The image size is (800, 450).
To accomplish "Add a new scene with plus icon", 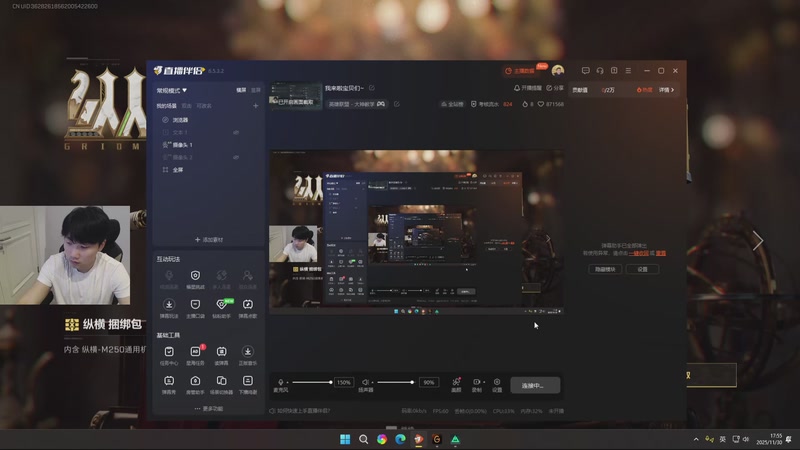I will pyautogui.click(x=256, y=106).
